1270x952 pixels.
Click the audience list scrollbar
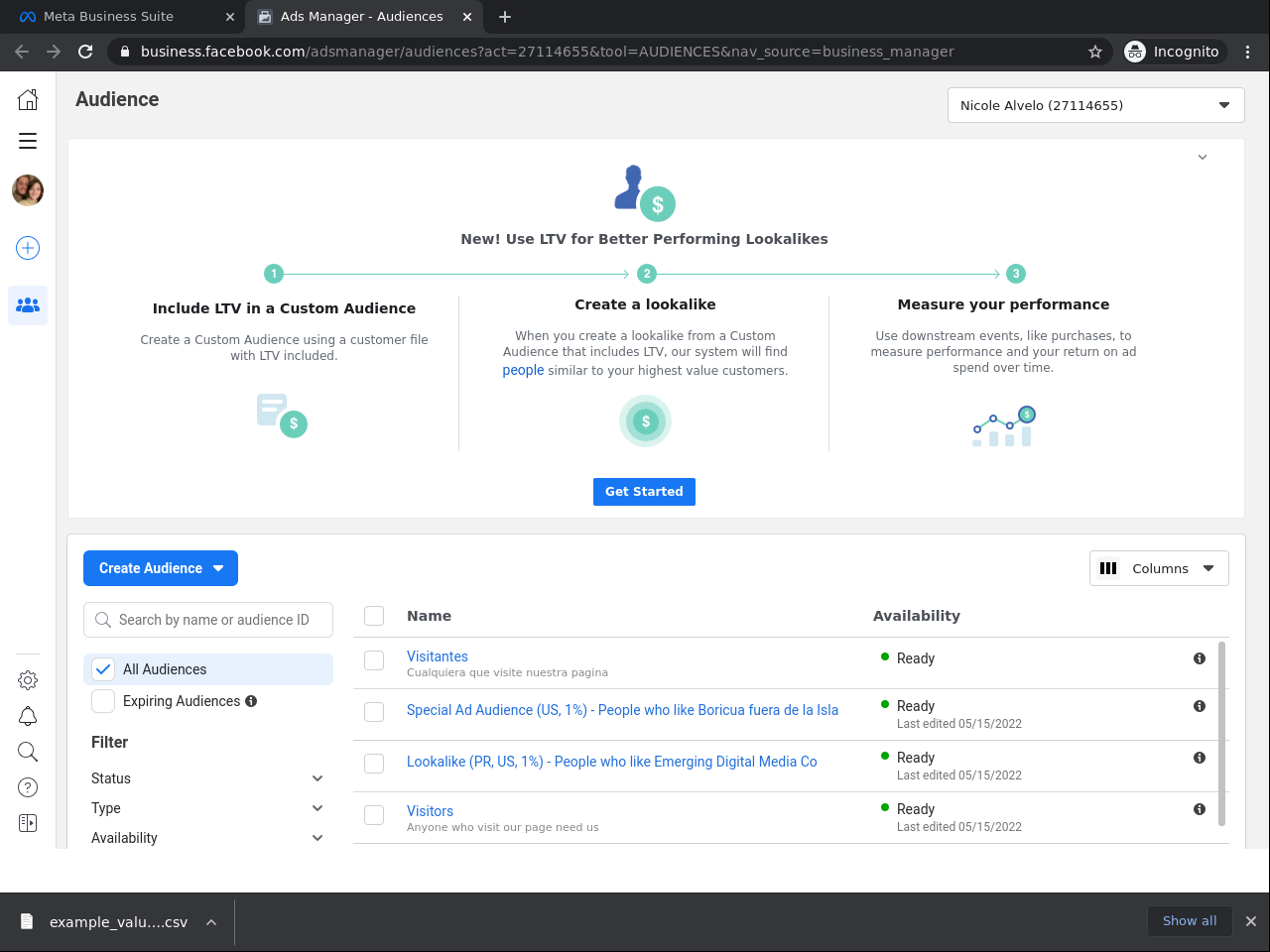pos(1222,734)
